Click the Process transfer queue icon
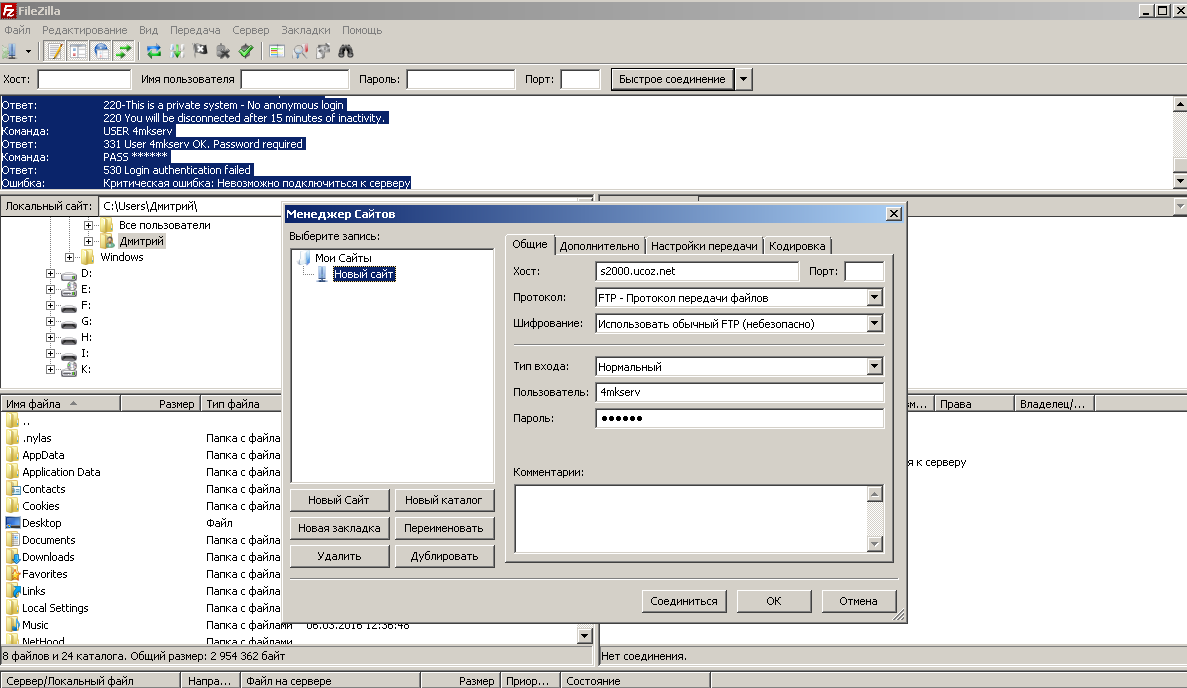 coord(177,51)
